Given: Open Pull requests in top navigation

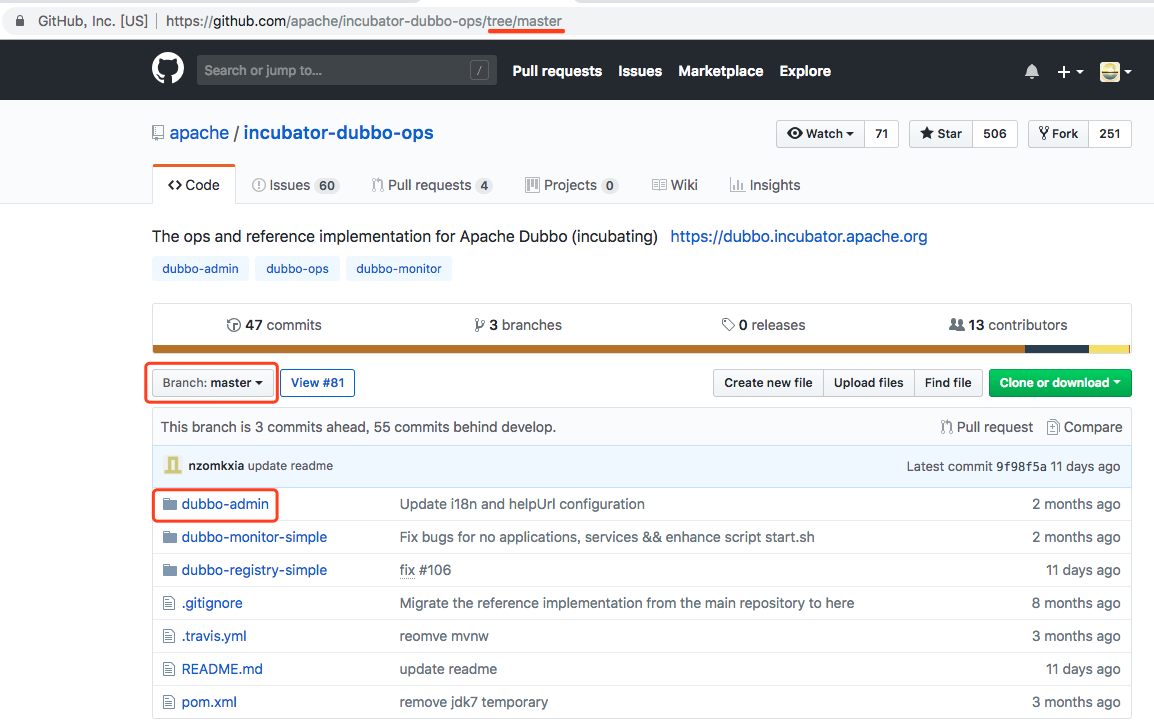Looking at the screenshot, I should [x=557, y=71].
